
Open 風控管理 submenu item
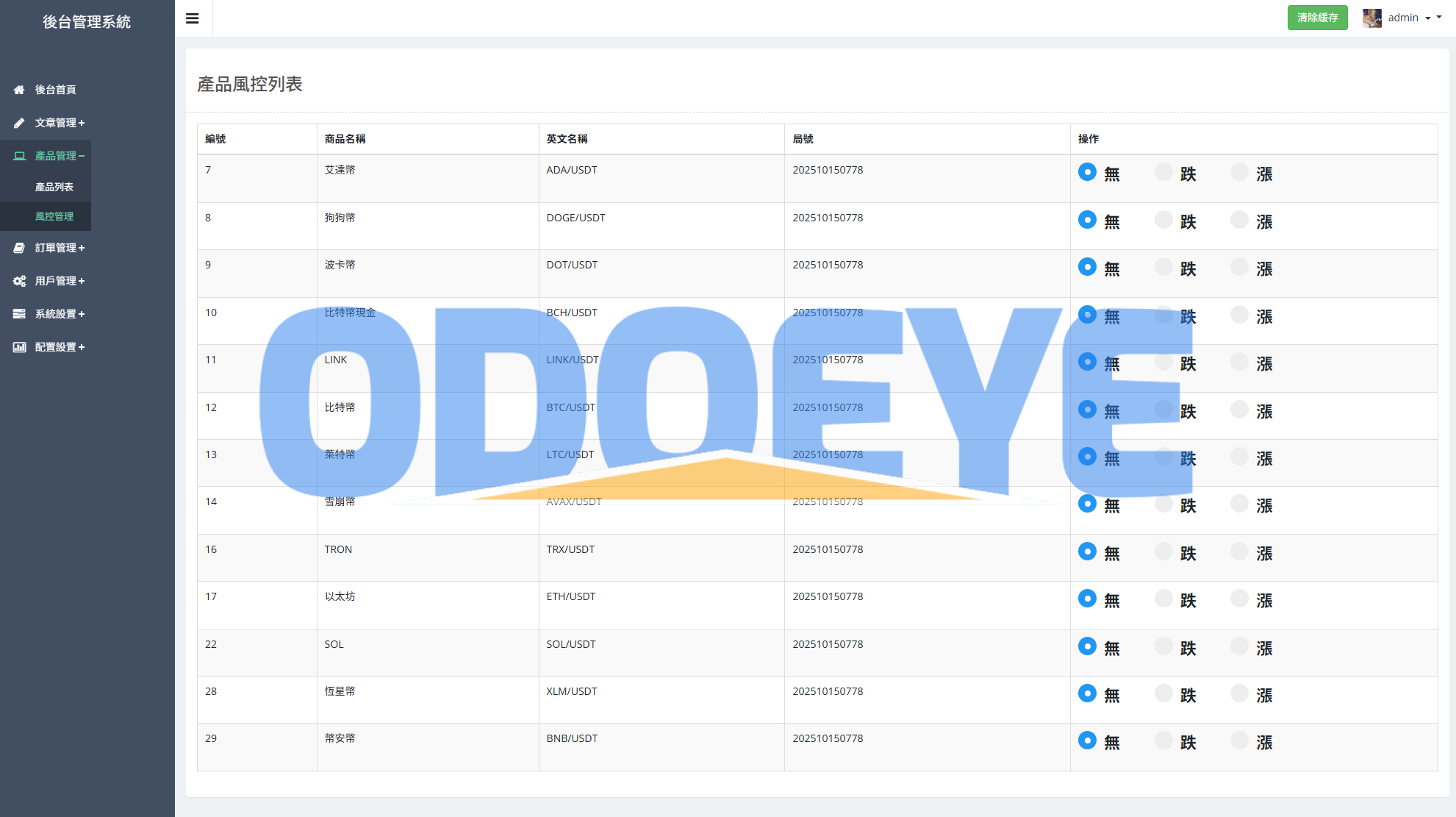[54, 216]
